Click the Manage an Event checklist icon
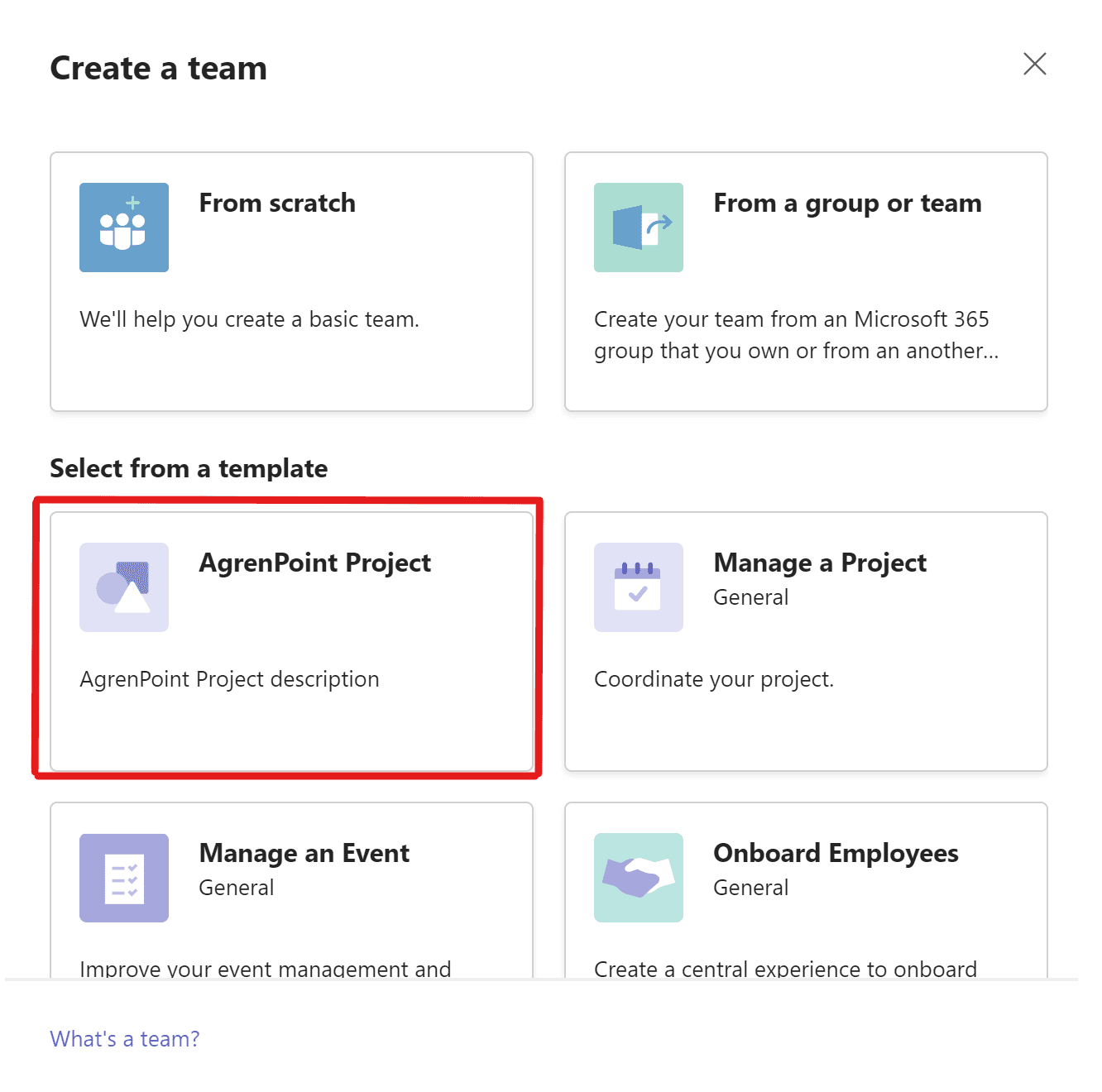The height and width of the screenshot is (1092, 1102). click(123, 878)
